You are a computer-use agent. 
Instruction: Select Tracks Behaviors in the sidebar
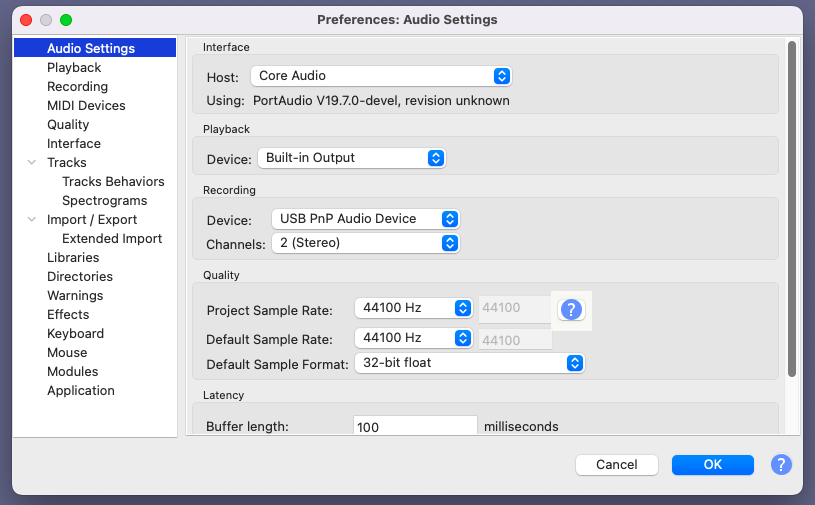113,182
